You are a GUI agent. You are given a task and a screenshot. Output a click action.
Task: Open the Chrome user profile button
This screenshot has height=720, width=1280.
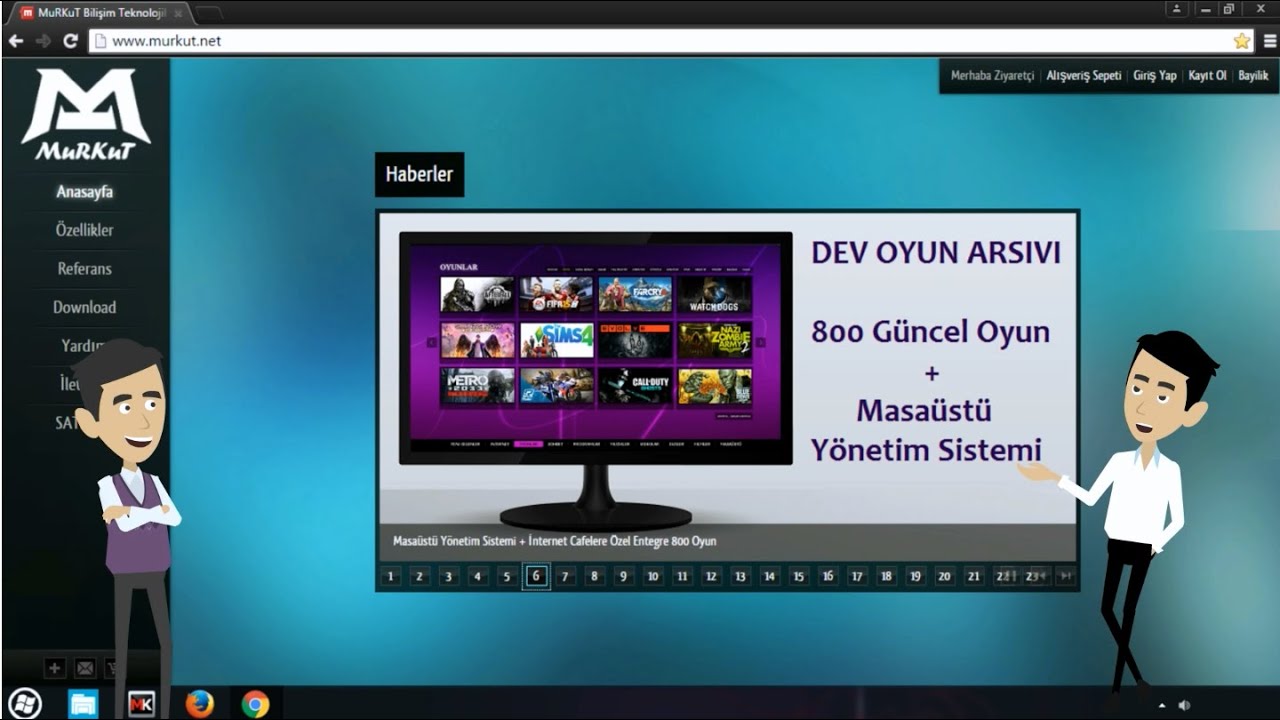tap(1177, 8)
